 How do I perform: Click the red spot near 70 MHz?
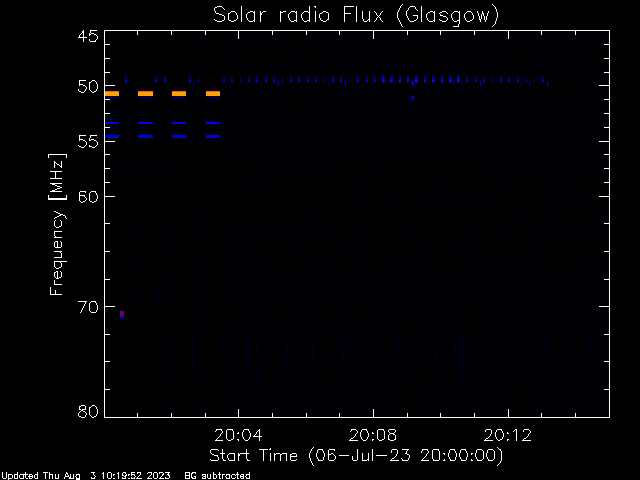[122, 313]
